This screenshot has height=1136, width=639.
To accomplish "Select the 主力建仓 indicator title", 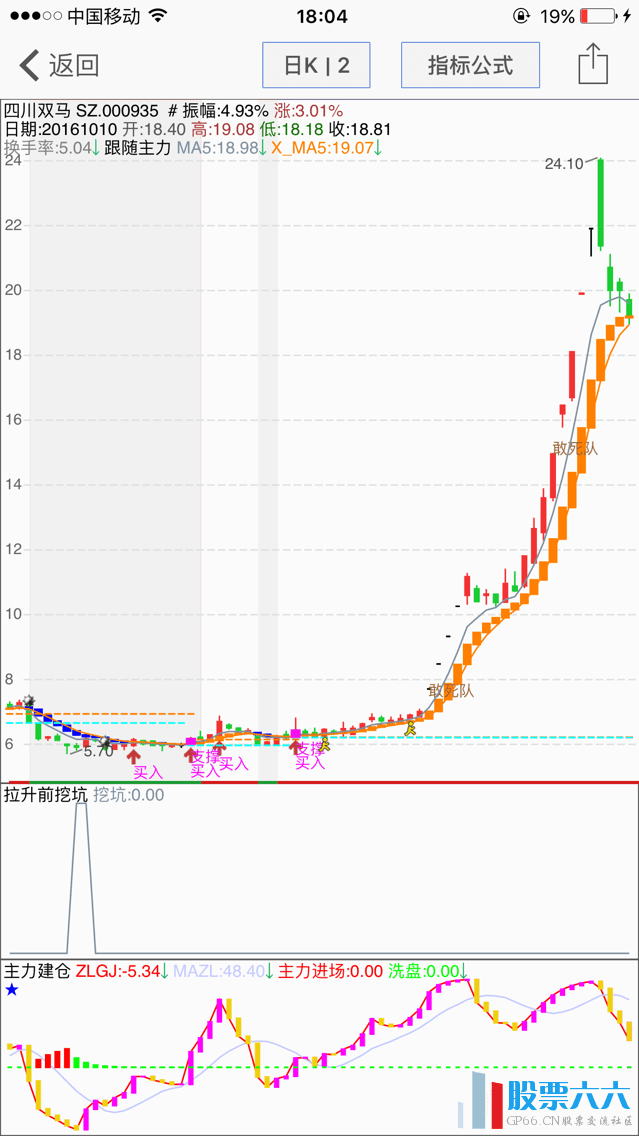I will [x=37, y=970].
